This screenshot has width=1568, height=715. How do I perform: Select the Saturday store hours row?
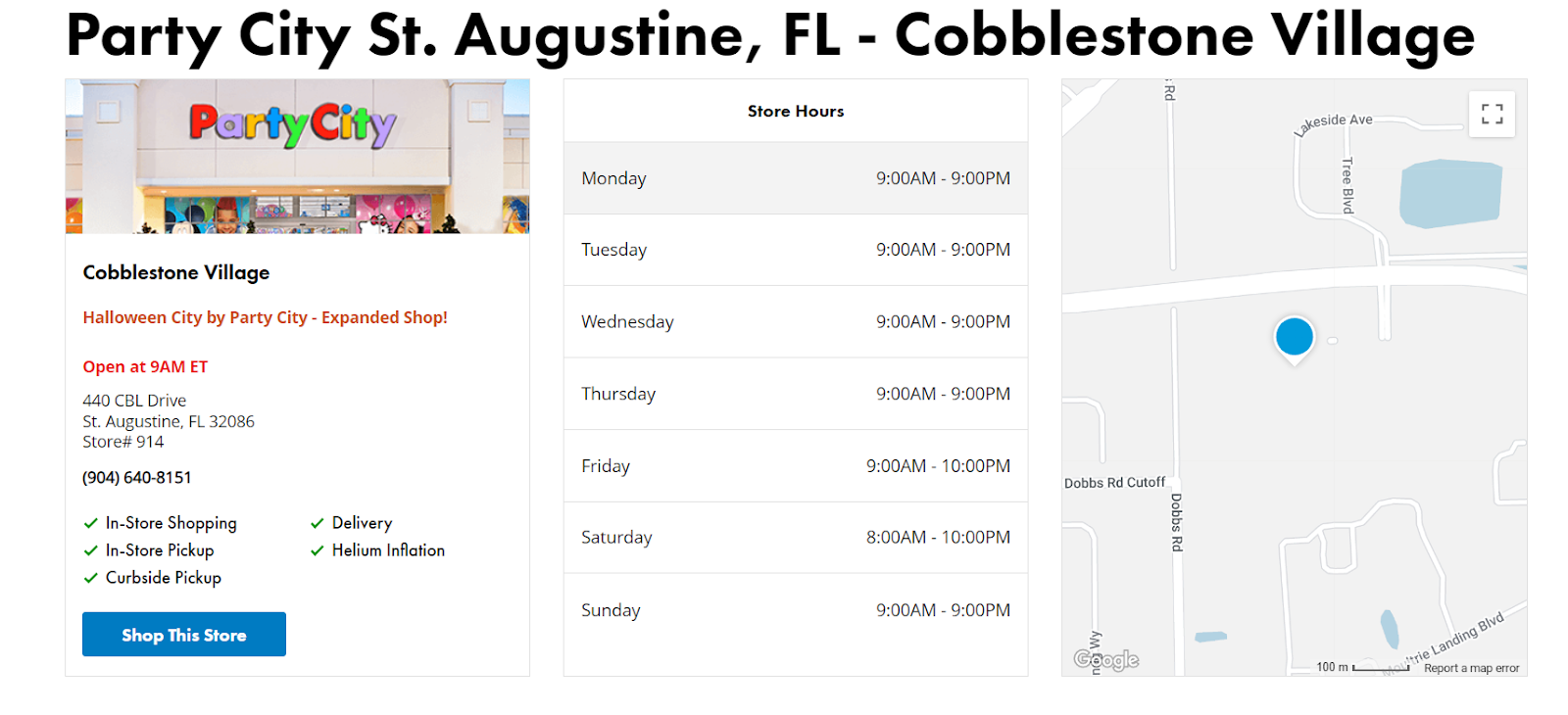(795, 538)
